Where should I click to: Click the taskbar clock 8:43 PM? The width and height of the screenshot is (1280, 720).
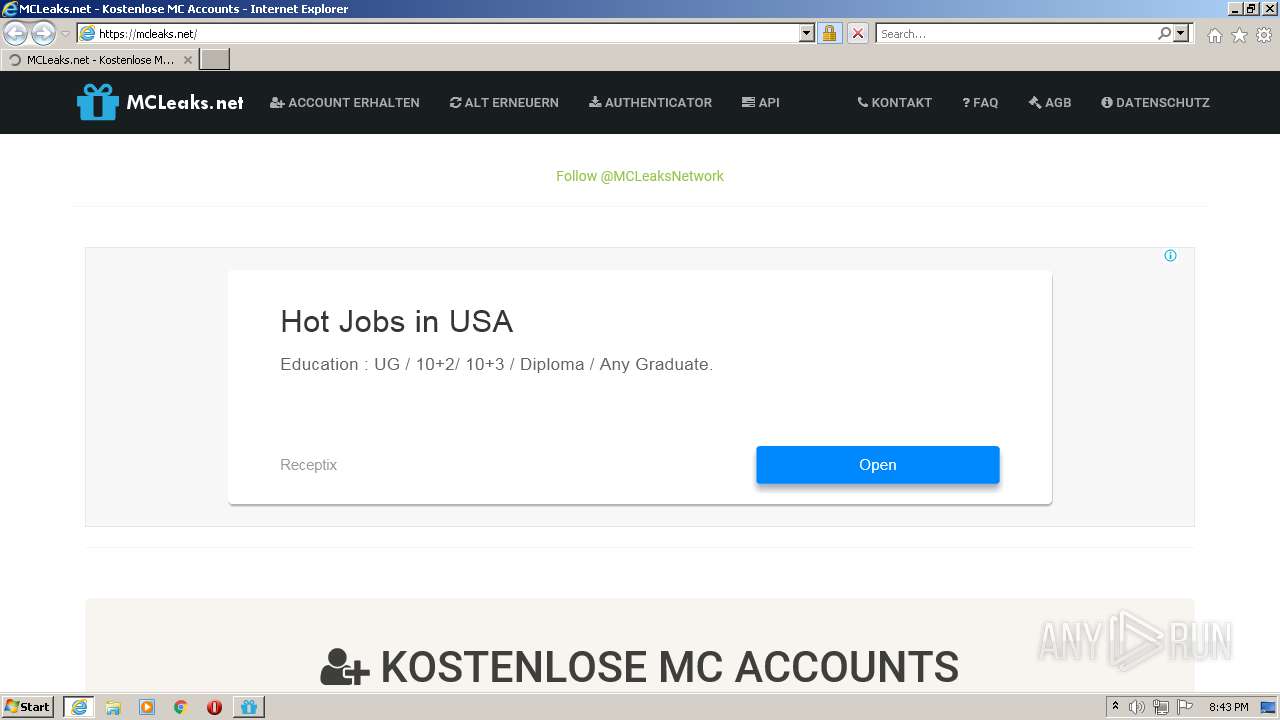[x=1228, y=707]
